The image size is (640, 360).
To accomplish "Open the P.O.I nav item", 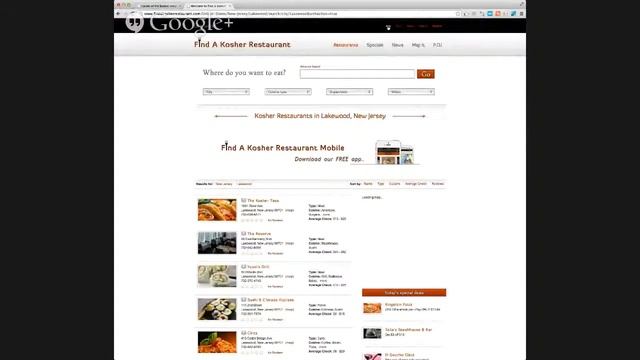I will [437, 45].
